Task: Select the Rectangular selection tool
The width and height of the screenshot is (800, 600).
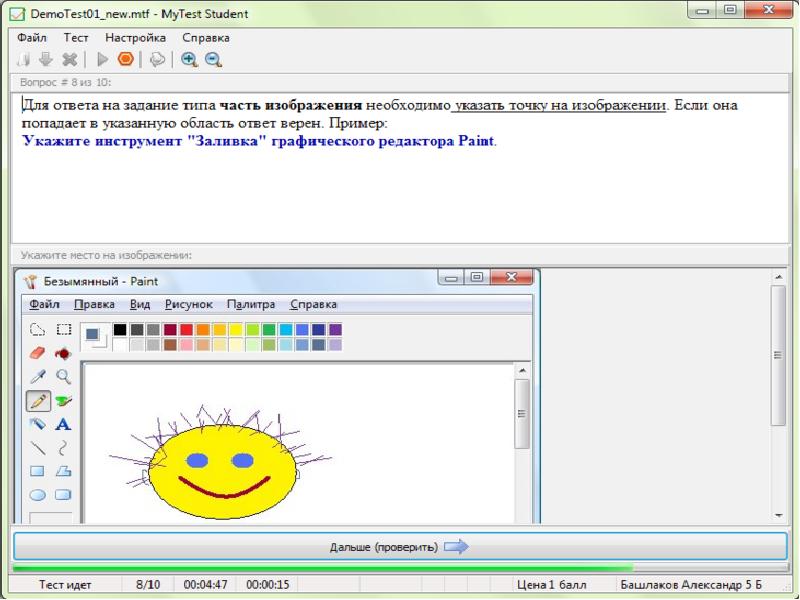Action: 63,329
